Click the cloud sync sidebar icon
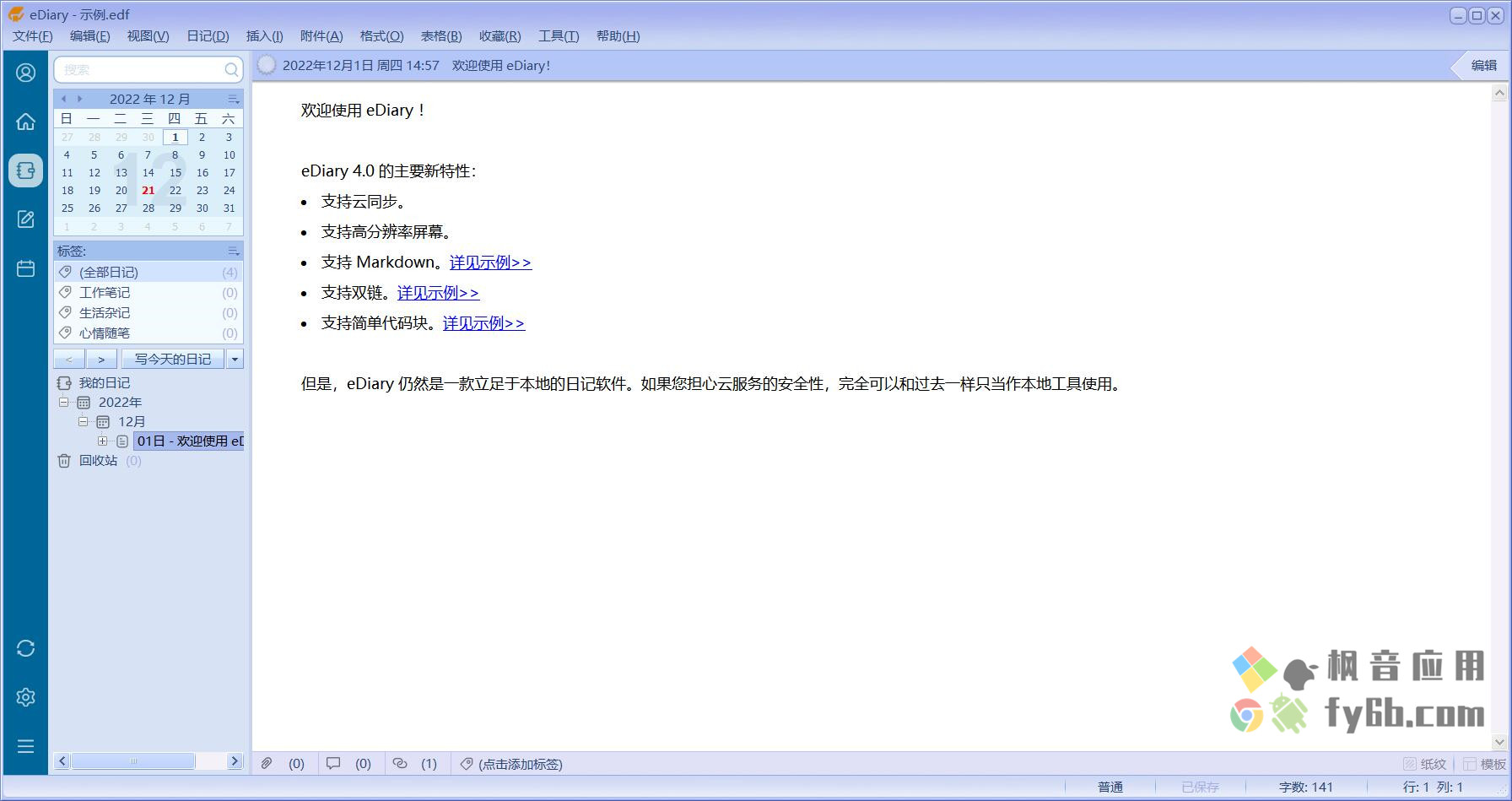The height and width of the screenshot is (801, 1512). point(26,648)
